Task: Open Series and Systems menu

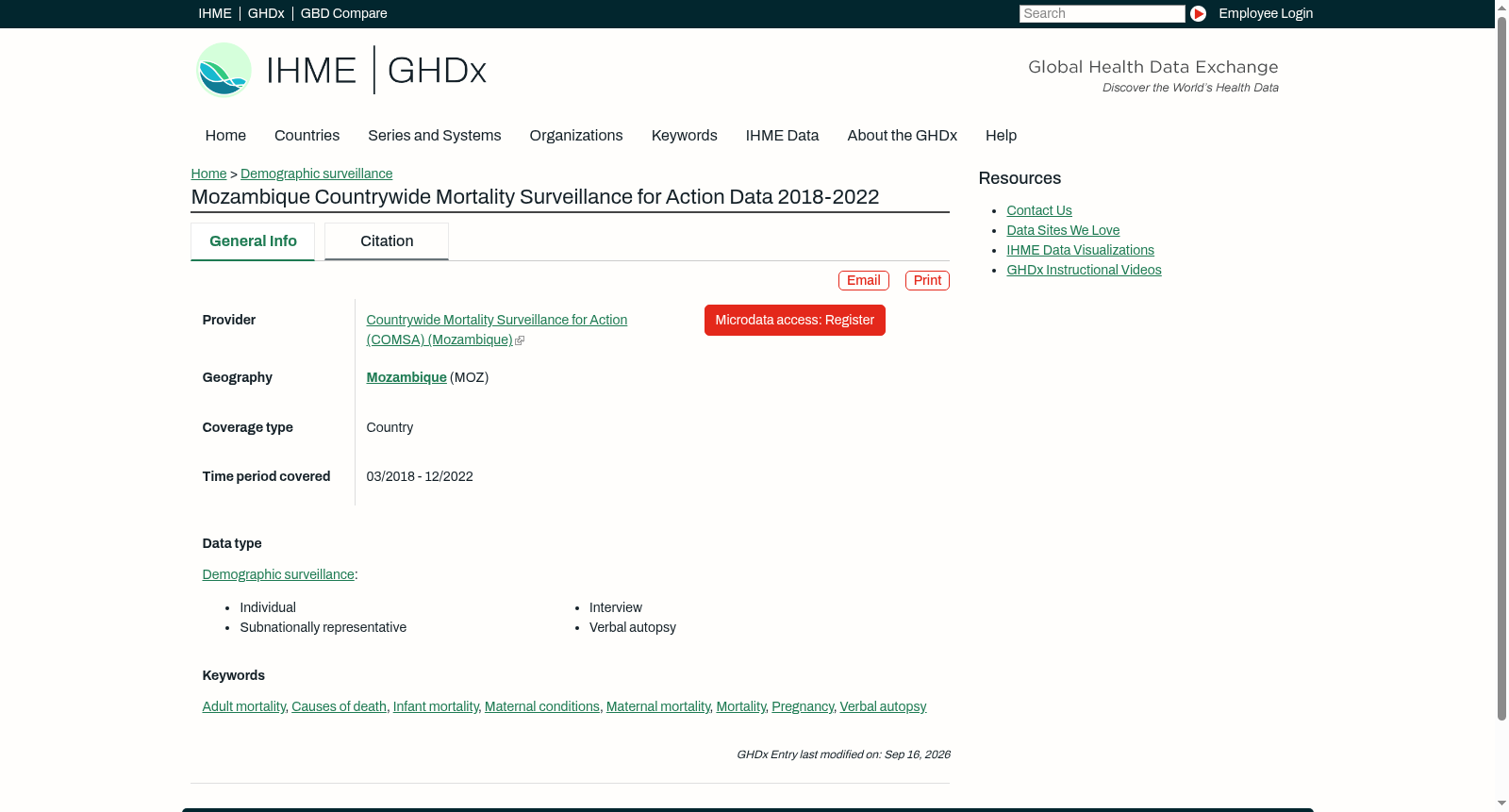Action: pyautogui.click(x=434, y=136)
